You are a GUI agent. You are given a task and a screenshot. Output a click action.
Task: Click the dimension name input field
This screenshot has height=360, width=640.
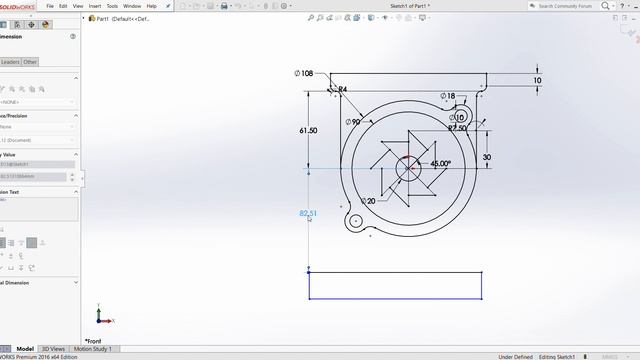(38, 164)
